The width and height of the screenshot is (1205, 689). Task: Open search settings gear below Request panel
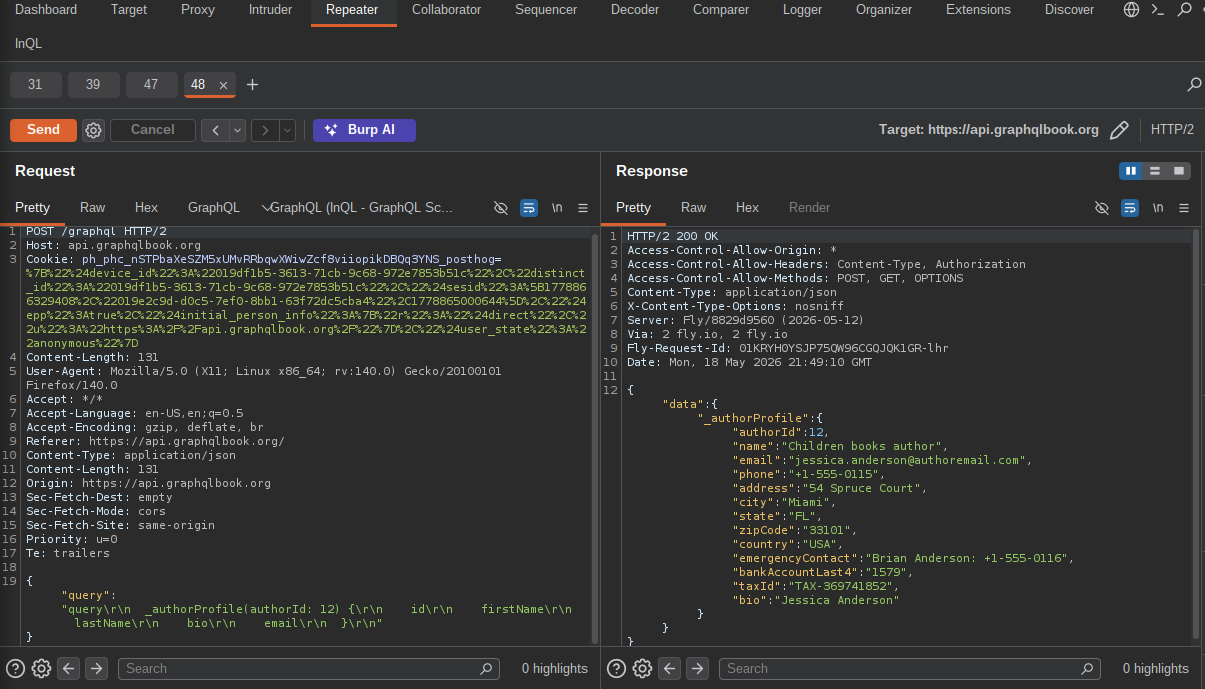41,668
